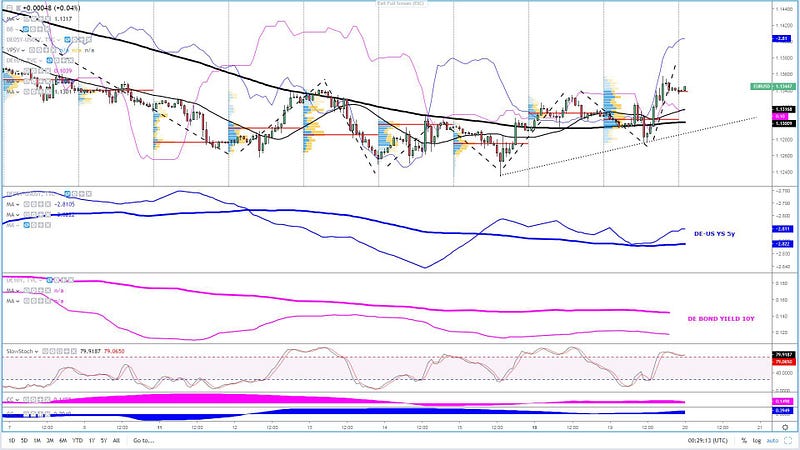
Task: Open MA 1.1301 legend dropdown arrow
Action: 17,92
